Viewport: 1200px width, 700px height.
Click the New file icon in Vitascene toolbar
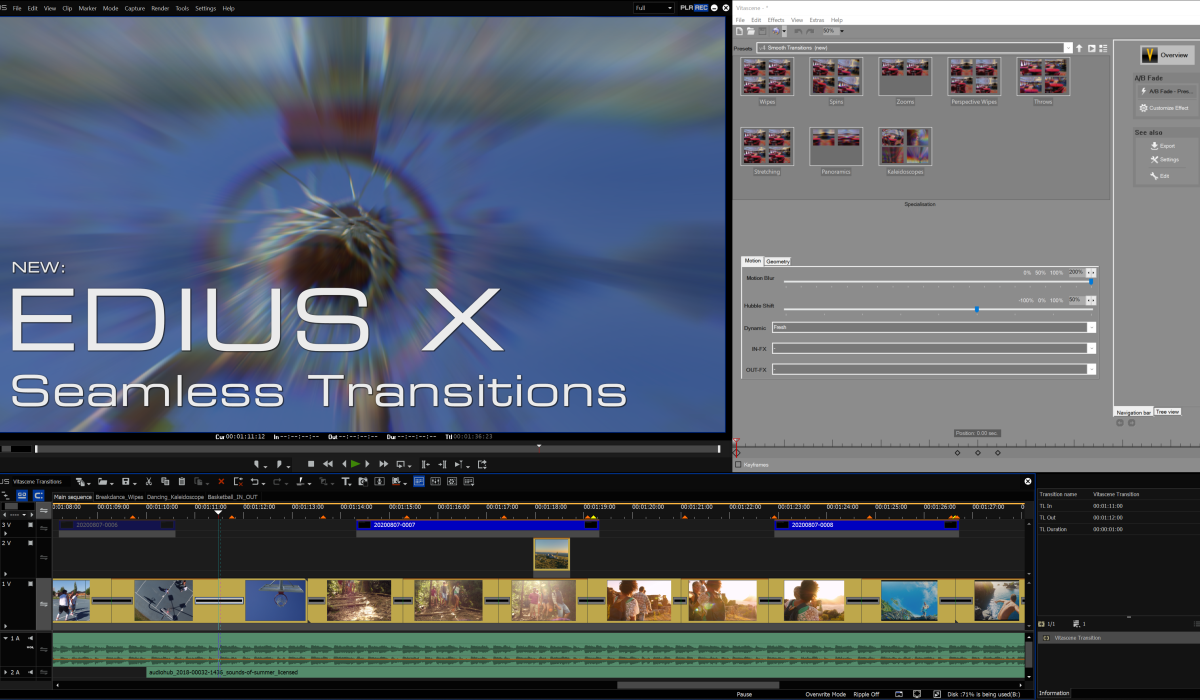[739, 31]
